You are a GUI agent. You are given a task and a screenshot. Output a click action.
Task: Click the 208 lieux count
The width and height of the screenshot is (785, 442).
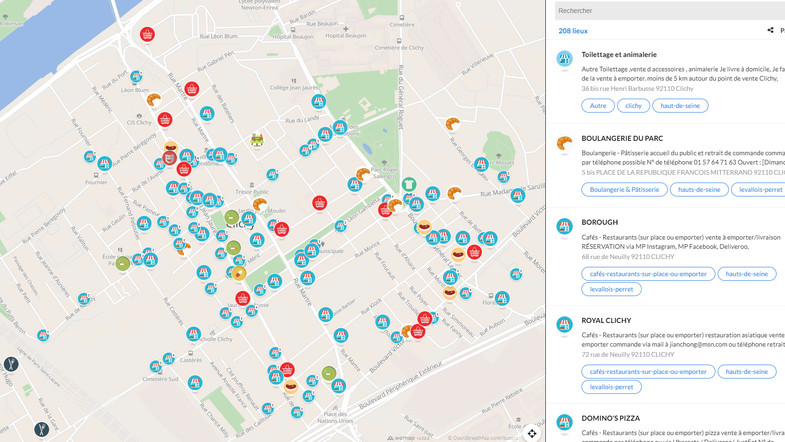(x=573, y=31)
